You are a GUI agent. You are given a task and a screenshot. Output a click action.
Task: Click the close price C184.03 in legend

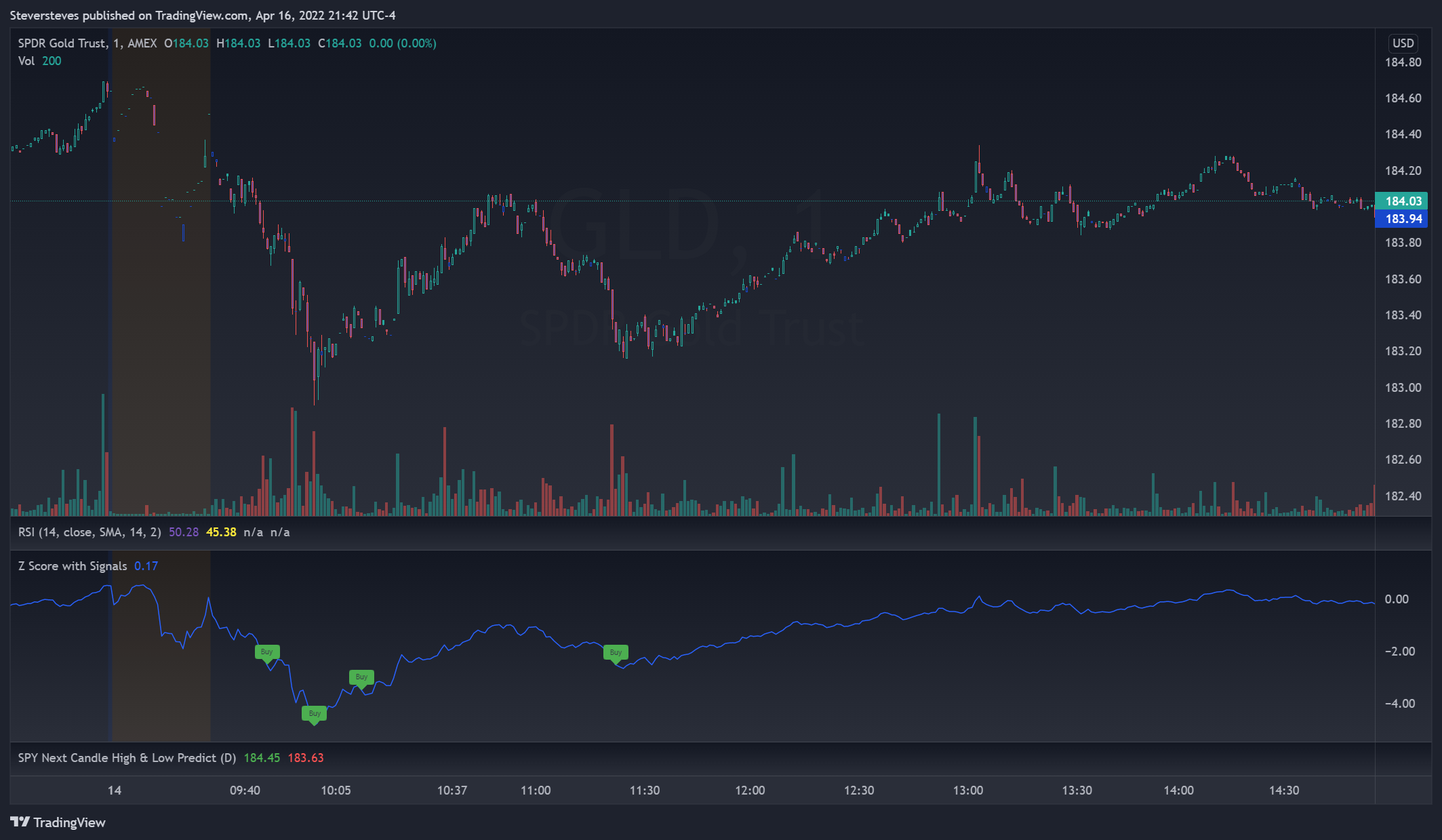(x=340, y=43)
